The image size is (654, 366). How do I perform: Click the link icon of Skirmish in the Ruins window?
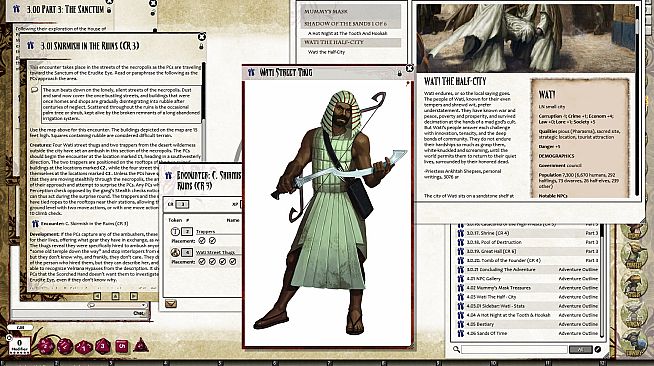(x=30, y=45)
